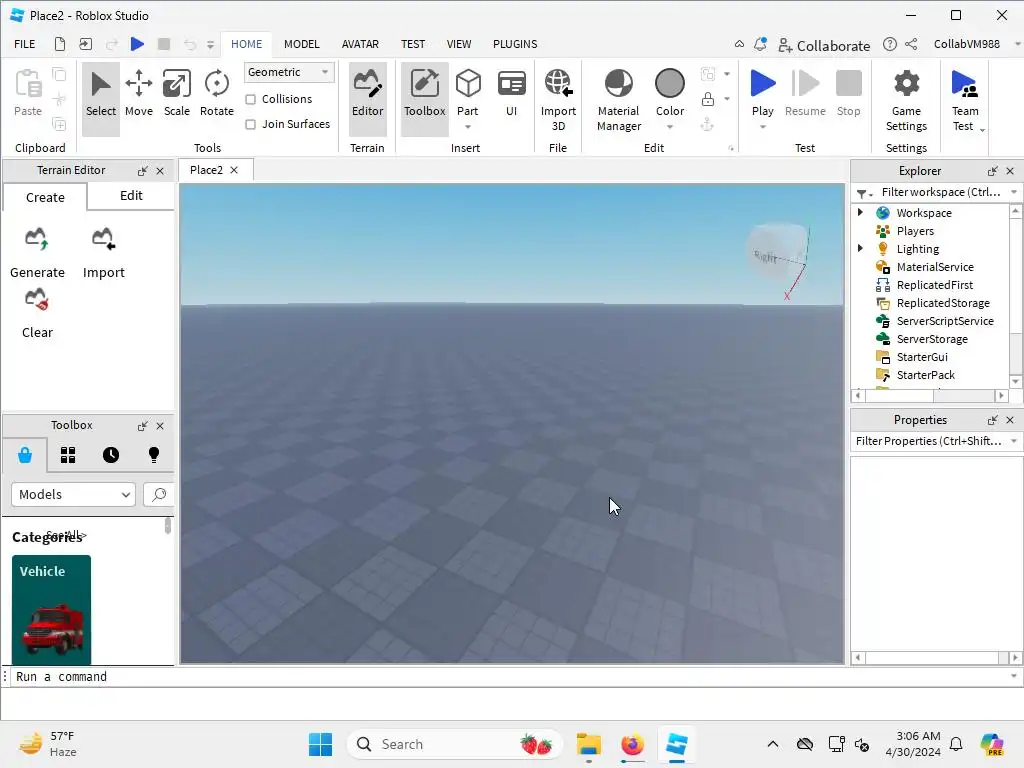Open the help question icon
The width and height of the screenshot is (1024, 768).
[x=889, y=44]
